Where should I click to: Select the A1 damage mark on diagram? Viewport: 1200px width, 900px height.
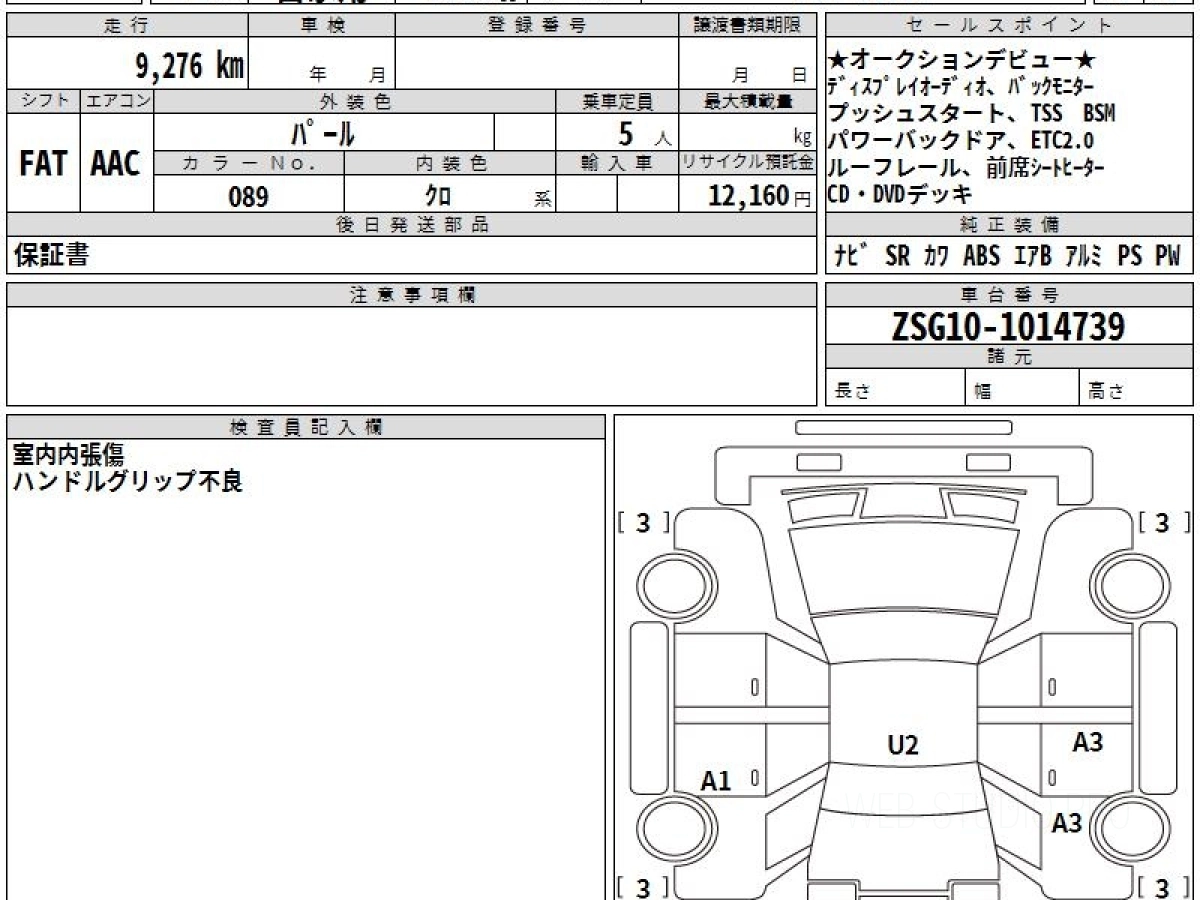click(716, 781)
